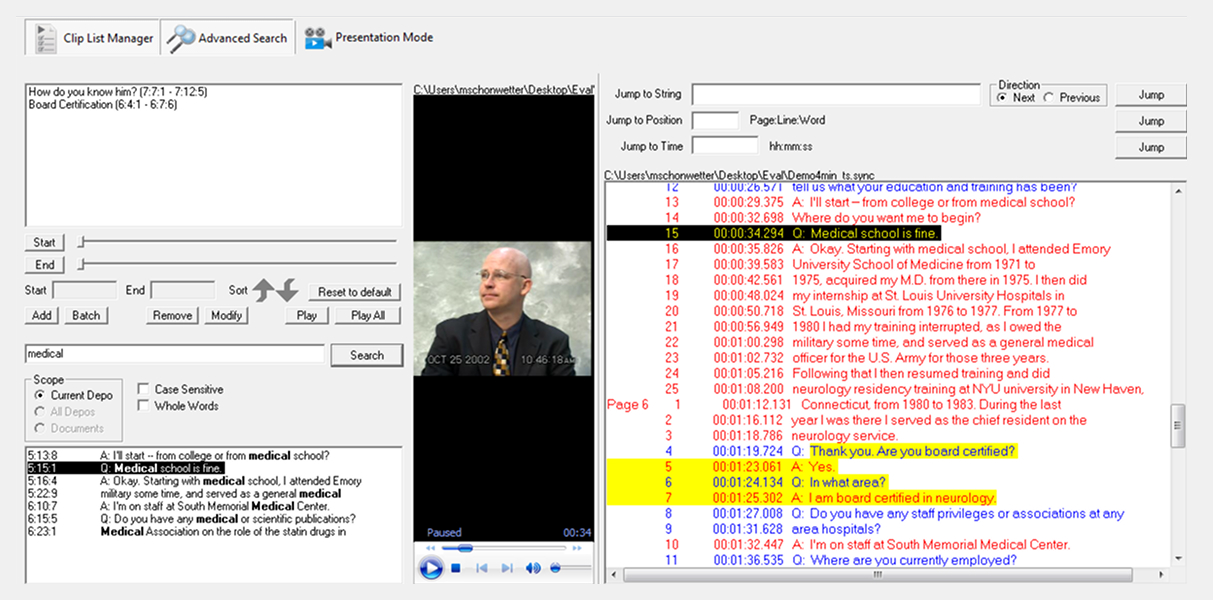The width and height of the screenshot is (1213, 600).
Task: Click the rewind arrows beside seek bar
Action: click(431, 548)
